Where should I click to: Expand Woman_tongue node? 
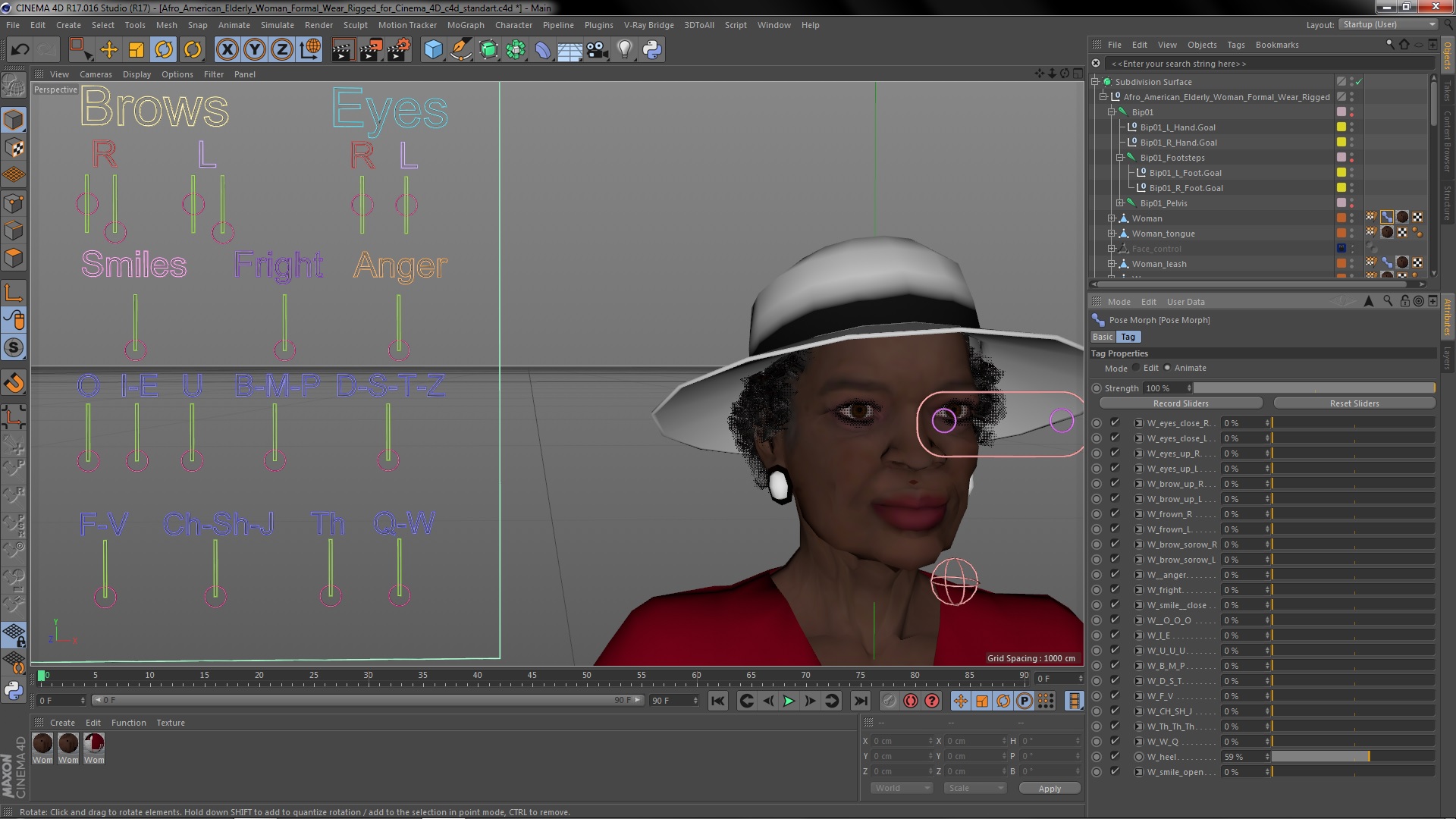coord(1112,233)
